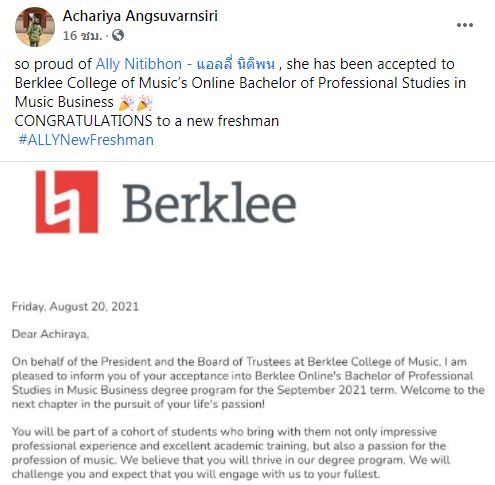This screenshot has height=485, width=495.
Task: Open Achariya Angsuvarnsiri's profile name link
Action: [x=140, y=16]
